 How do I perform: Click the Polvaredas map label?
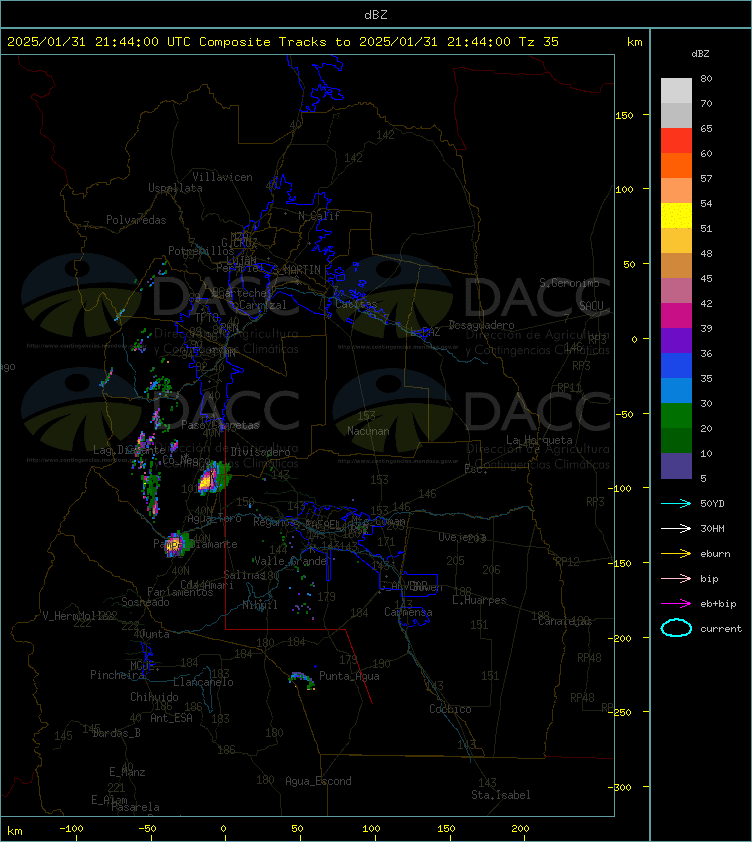coord(136,220)
